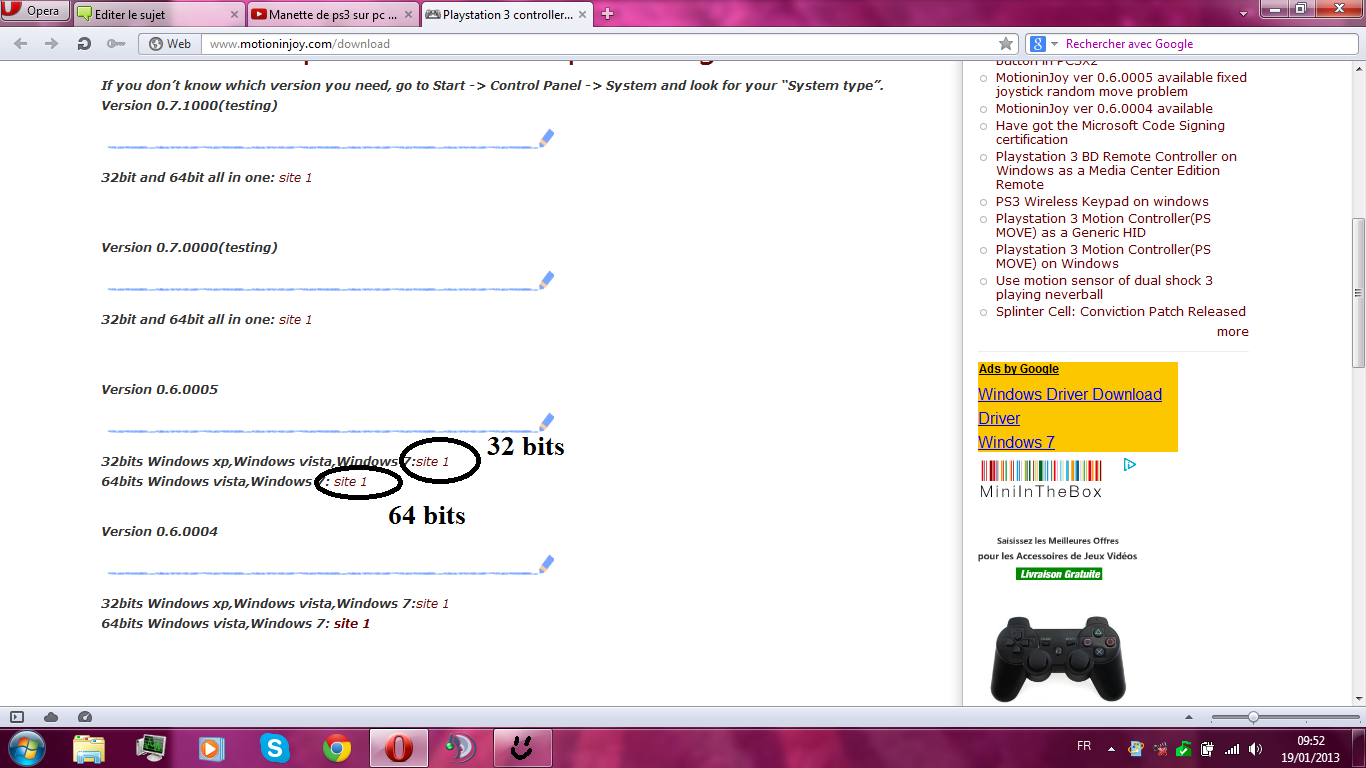Open 'Windows Driver Download' ad link
This screenshot has height=768, width=1366.
coord(1070,395)
